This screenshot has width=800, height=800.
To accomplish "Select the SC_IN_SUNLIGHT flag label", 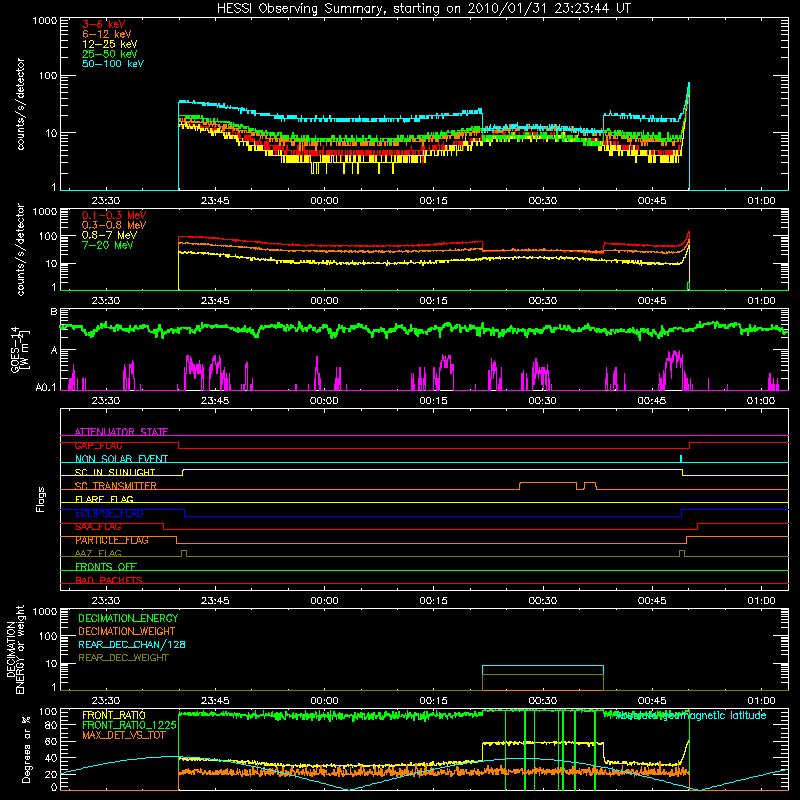I will (x=115, y=472).
